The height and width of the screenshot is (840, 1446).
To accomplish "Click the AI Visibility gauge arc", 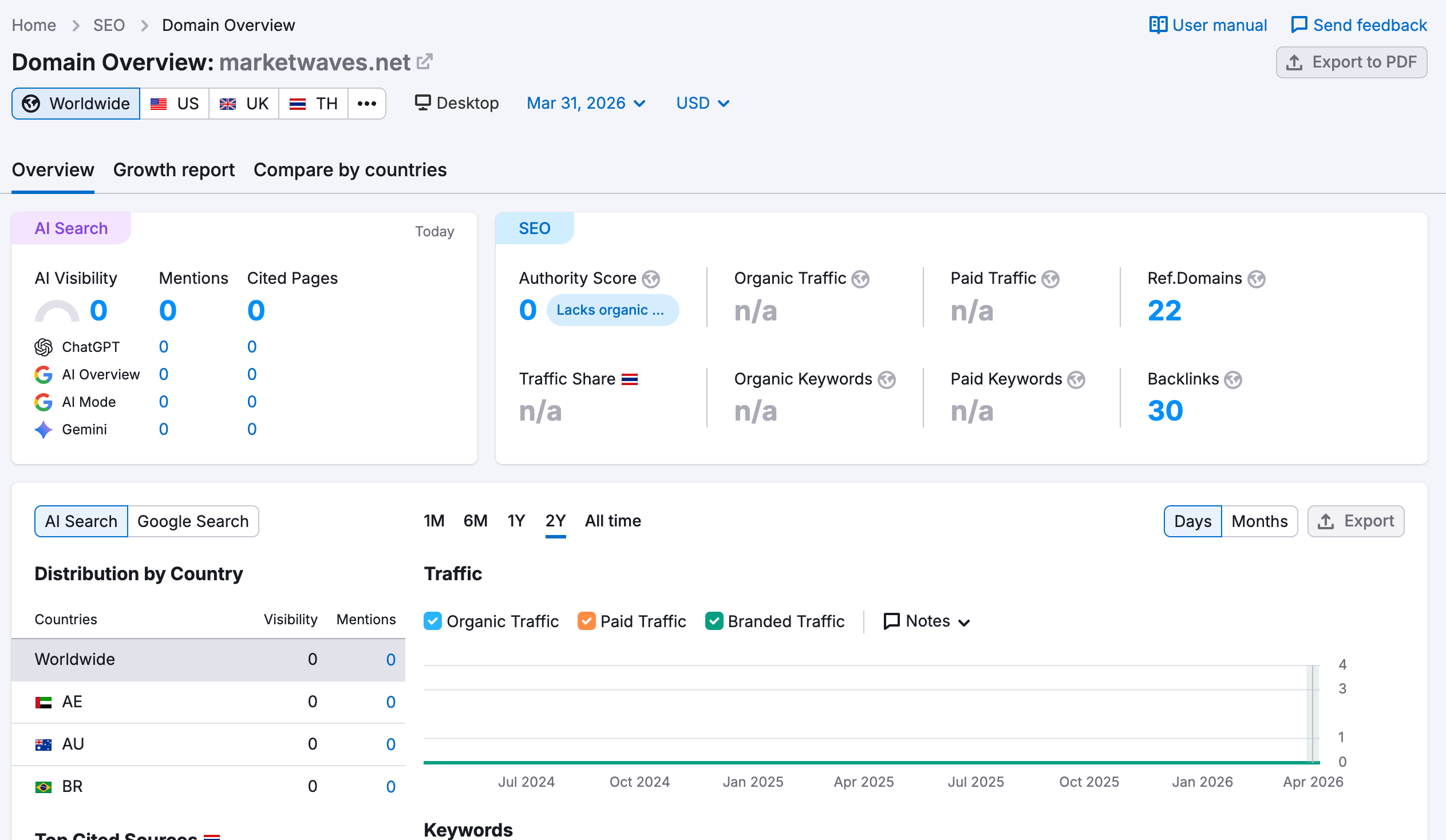I will click(x=57, y=311).
